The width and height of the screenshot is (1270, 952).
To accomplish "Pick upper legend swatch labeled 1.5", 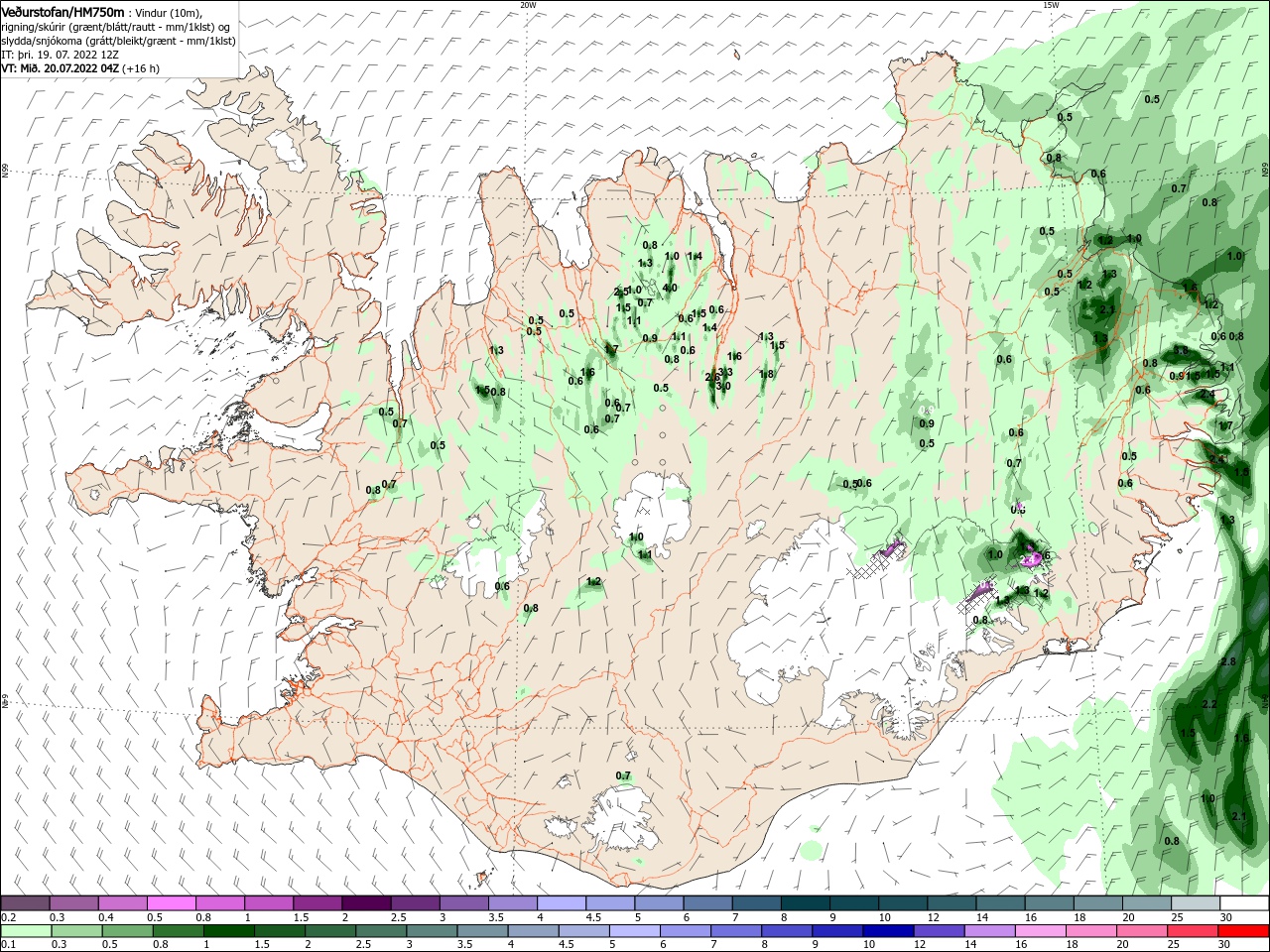I will [317, 902].
